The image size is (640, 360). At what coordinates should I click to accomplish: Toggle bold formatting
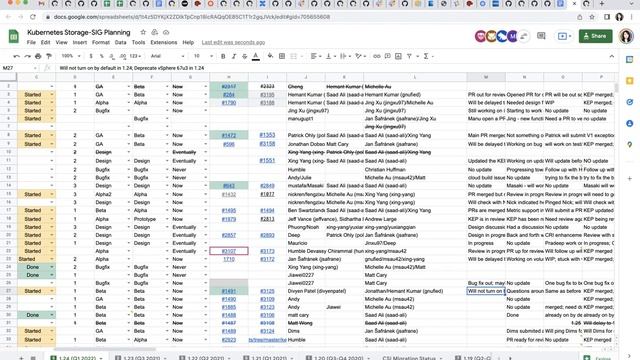(x=223, y=56)
